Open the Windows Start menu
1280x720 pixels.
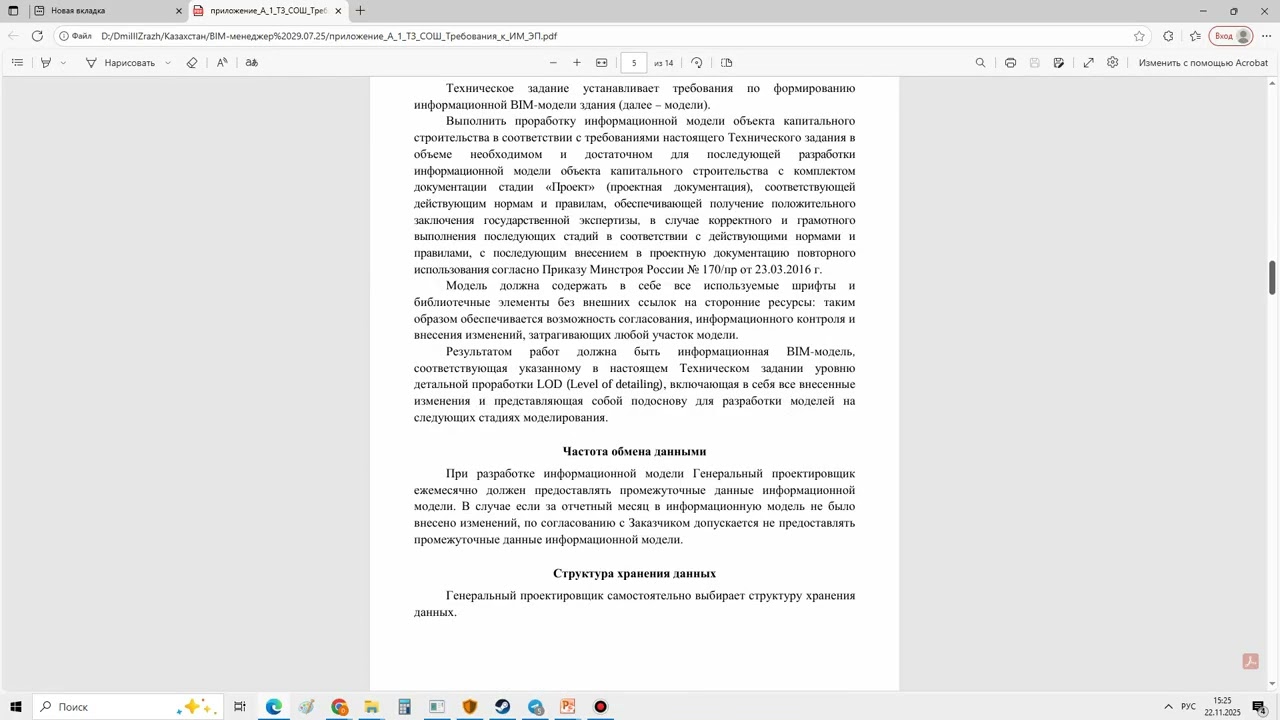(15, 707)
